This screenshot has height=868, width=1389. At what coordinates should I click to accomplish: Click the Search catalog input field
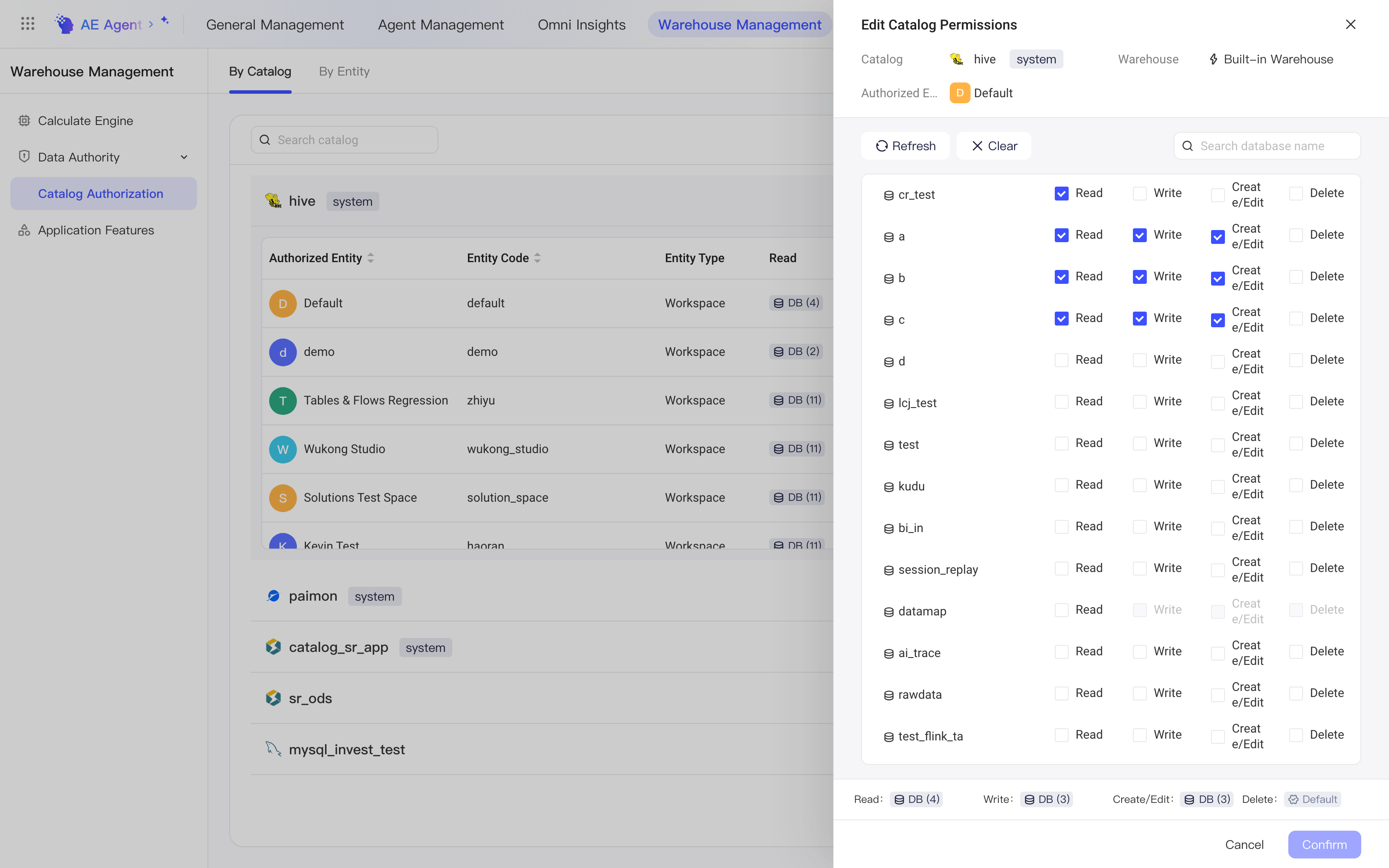point(344,140)
